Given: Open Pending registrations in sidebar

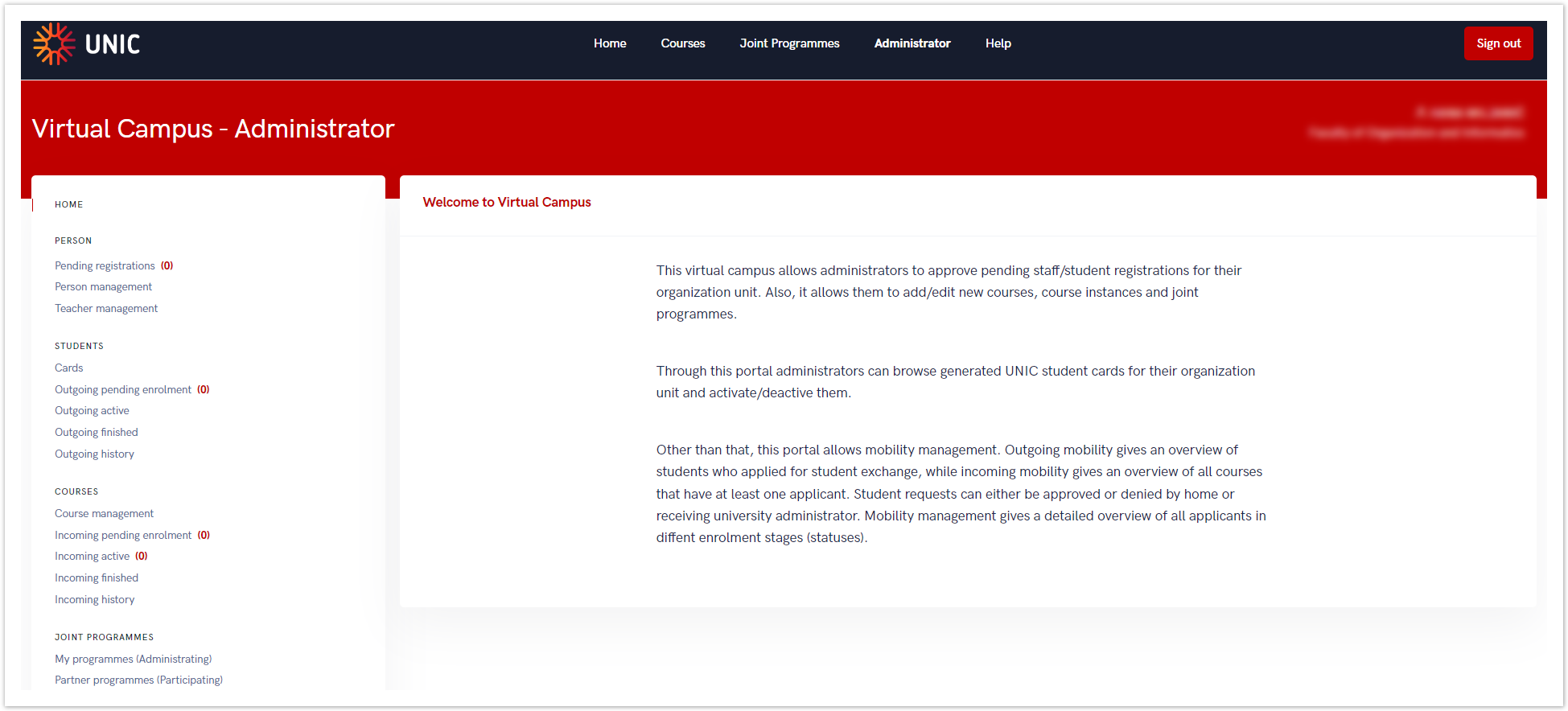Looking at the screenshot, I should click(x=105, y=265).
